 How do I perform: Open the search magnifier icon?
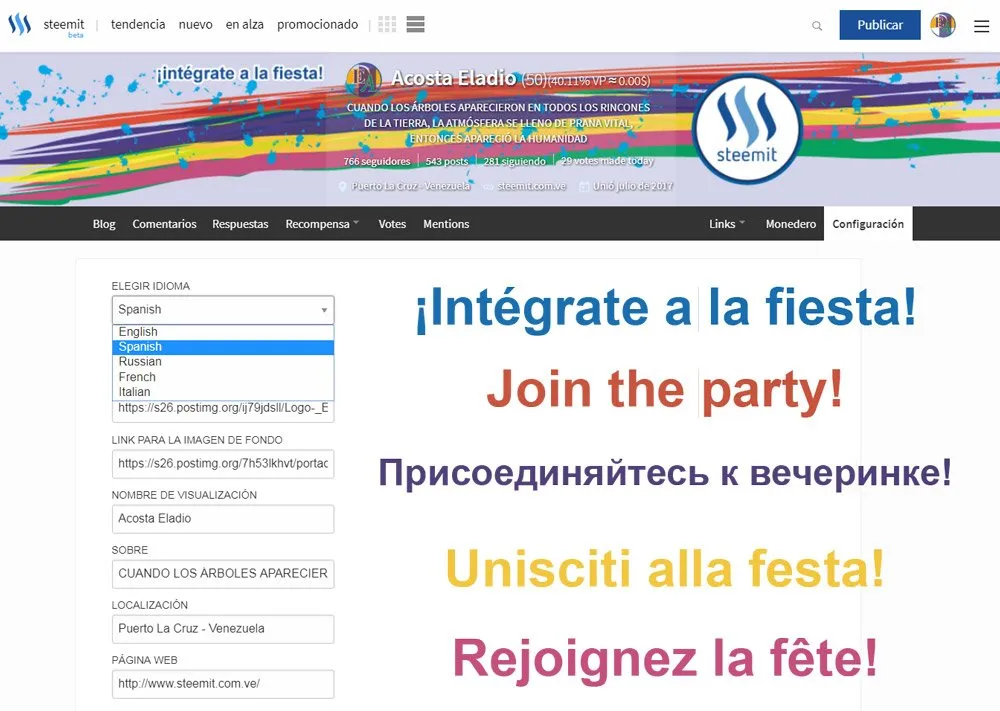817,26
